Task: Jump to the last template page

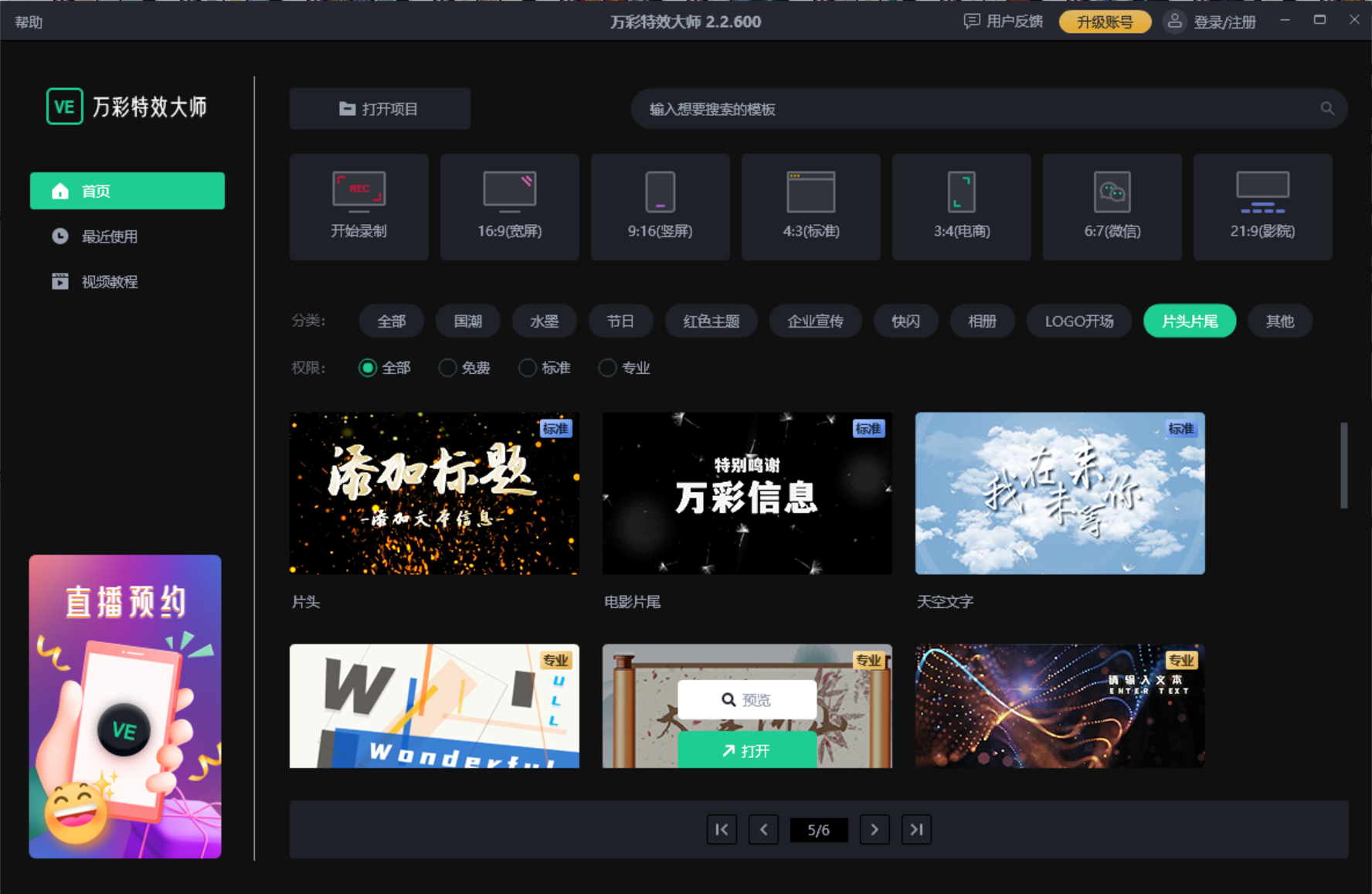Action: click(917, 829)
